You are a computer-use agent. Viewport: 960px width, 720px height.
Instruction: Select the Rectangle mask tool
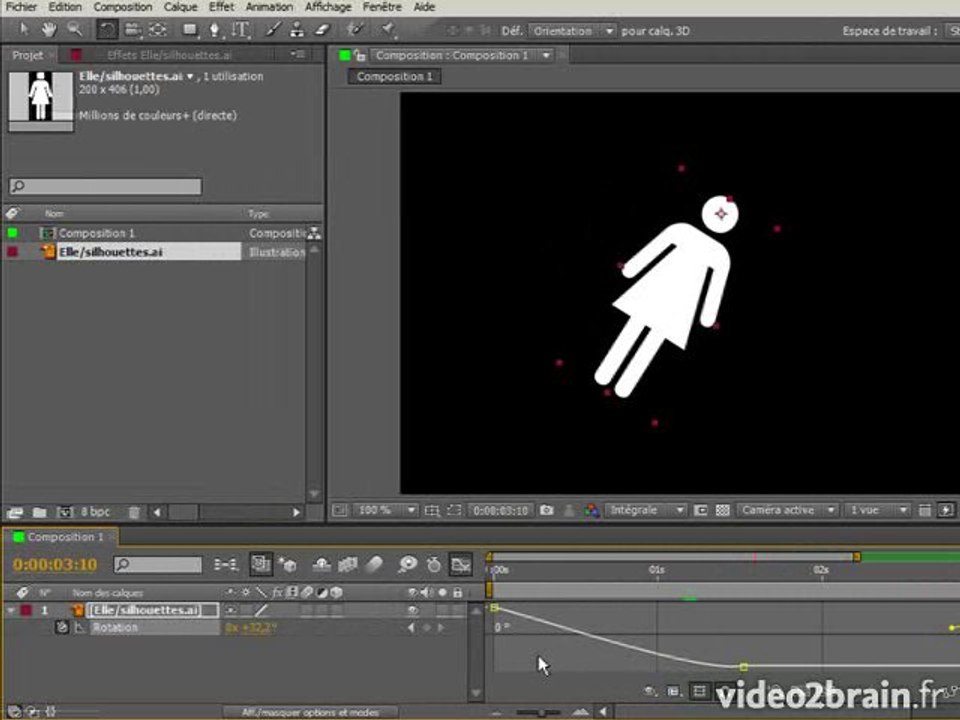click(x=190, y=29)
